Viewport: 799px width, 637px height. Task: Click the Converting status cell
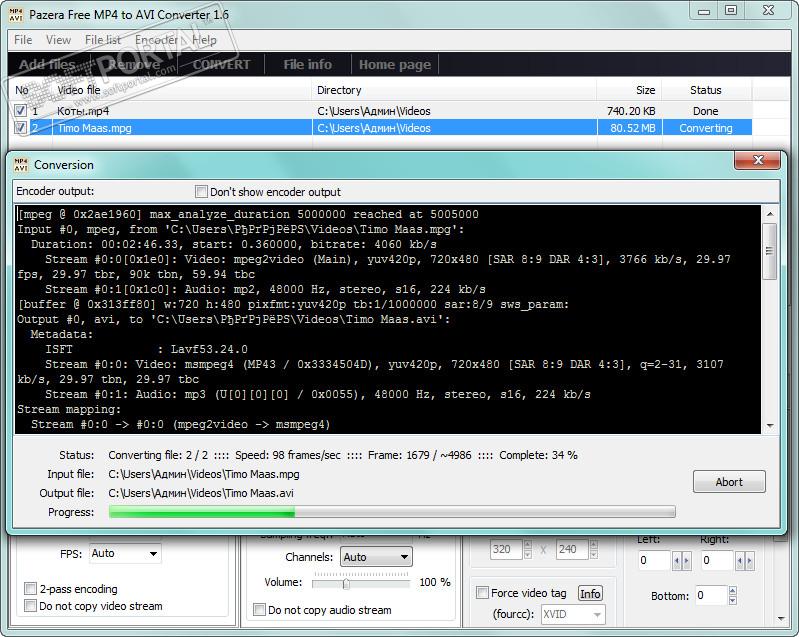tap(706, 128)
